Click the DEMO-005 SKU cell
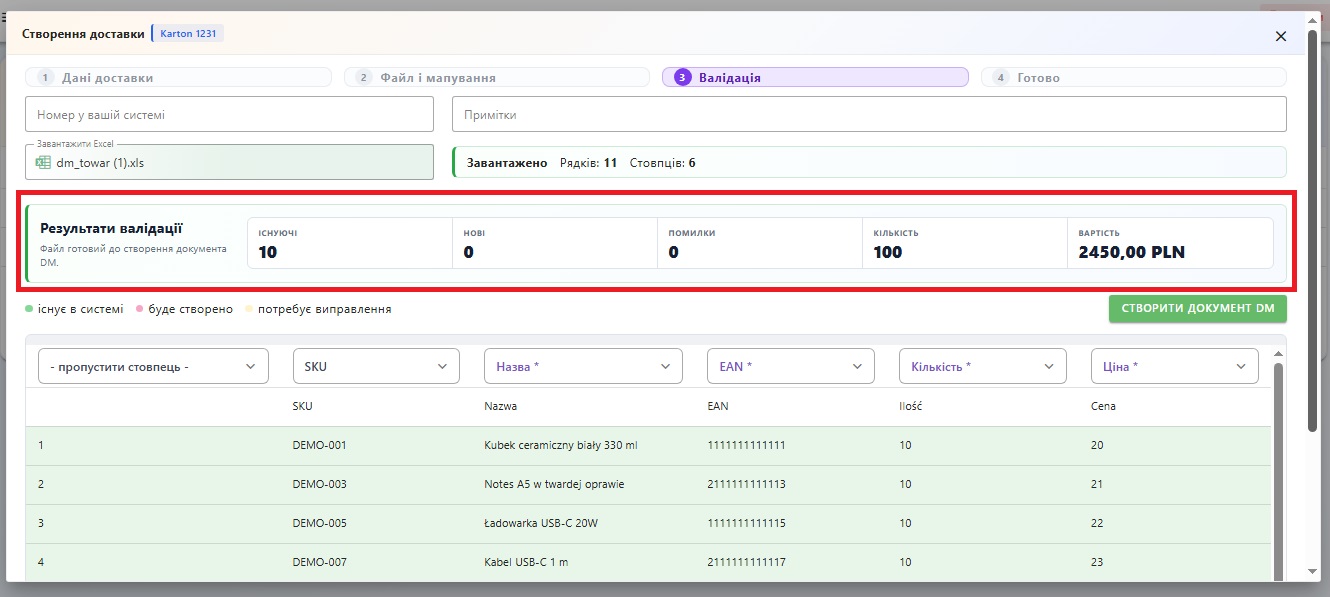The image size is (1330, 597). point(319,523)
